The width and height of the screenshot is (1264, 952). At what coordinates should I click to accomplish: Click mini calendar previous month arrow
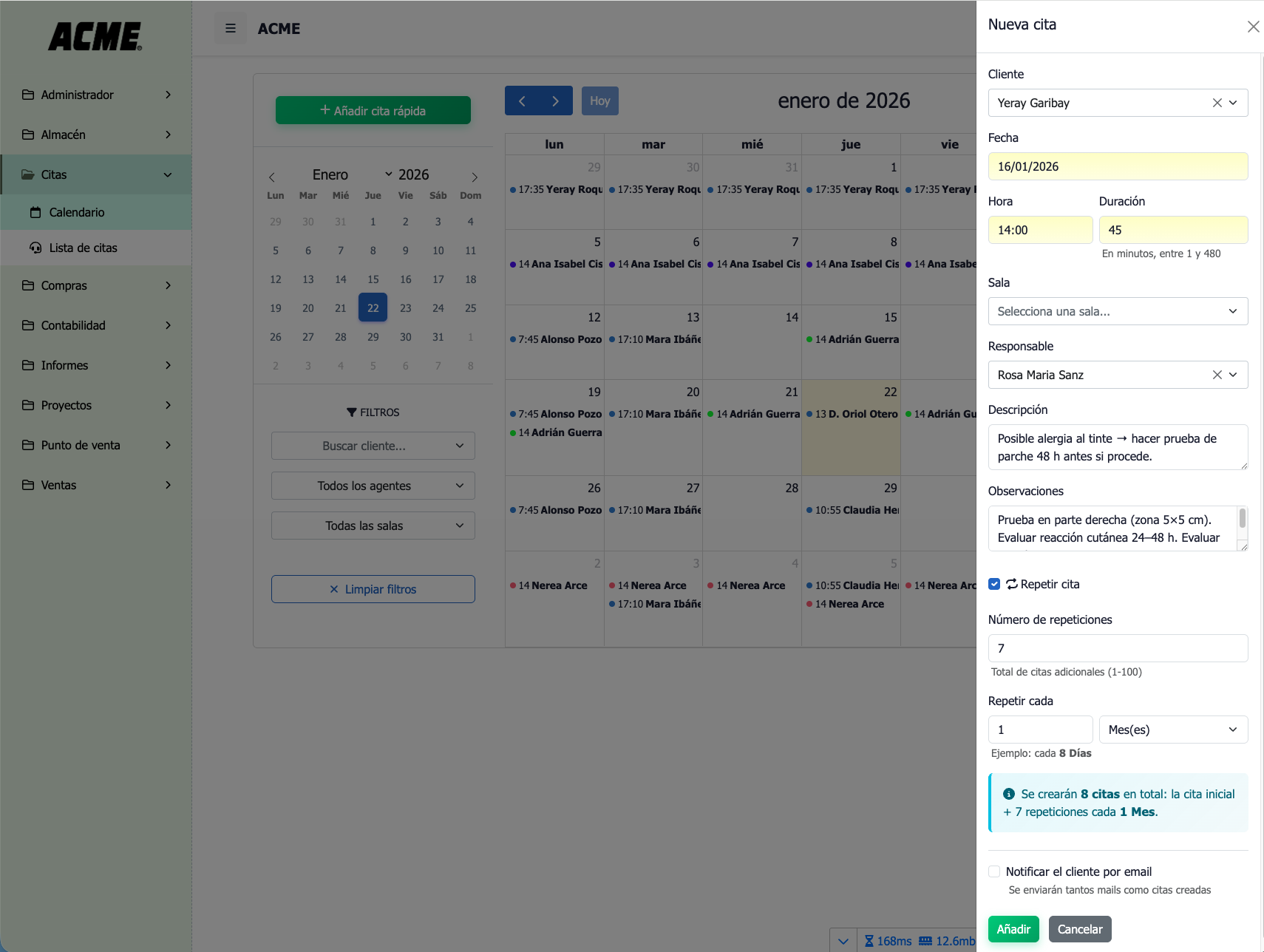pos(272,177)
